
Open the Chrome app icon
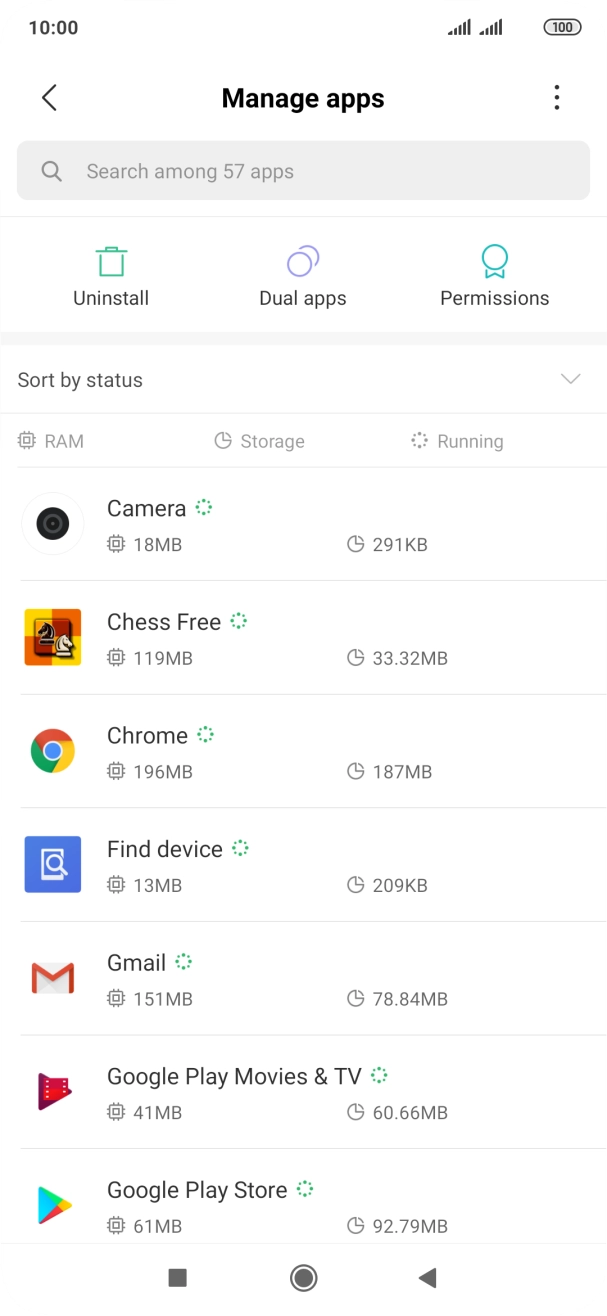pyautogui.click(x=52, y=751)
